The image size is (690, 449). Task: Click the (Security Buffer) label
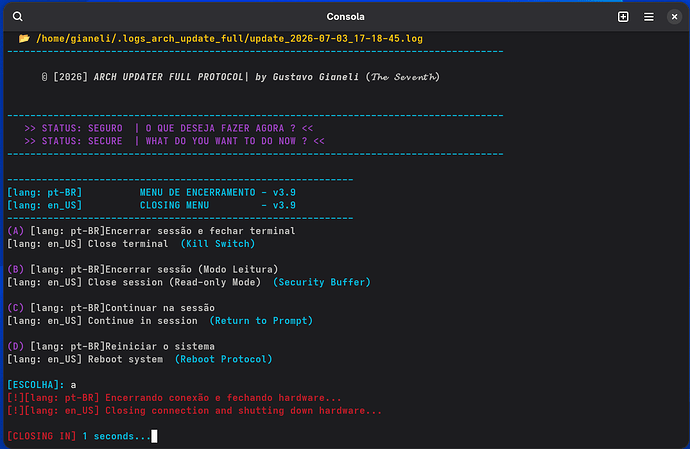(322, 282)
